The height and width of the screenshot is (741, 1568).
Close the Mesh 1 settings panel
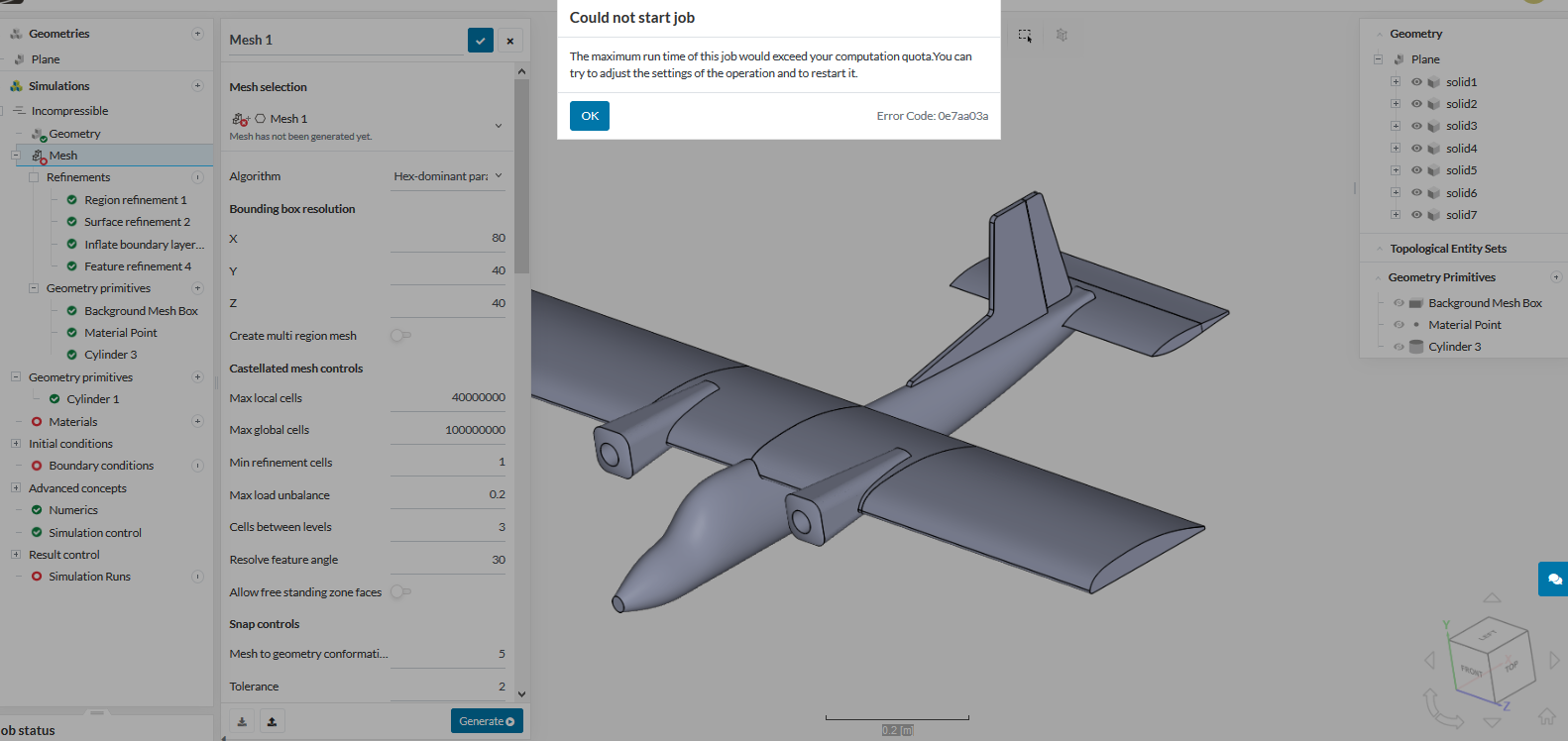[x=510, y=41]
